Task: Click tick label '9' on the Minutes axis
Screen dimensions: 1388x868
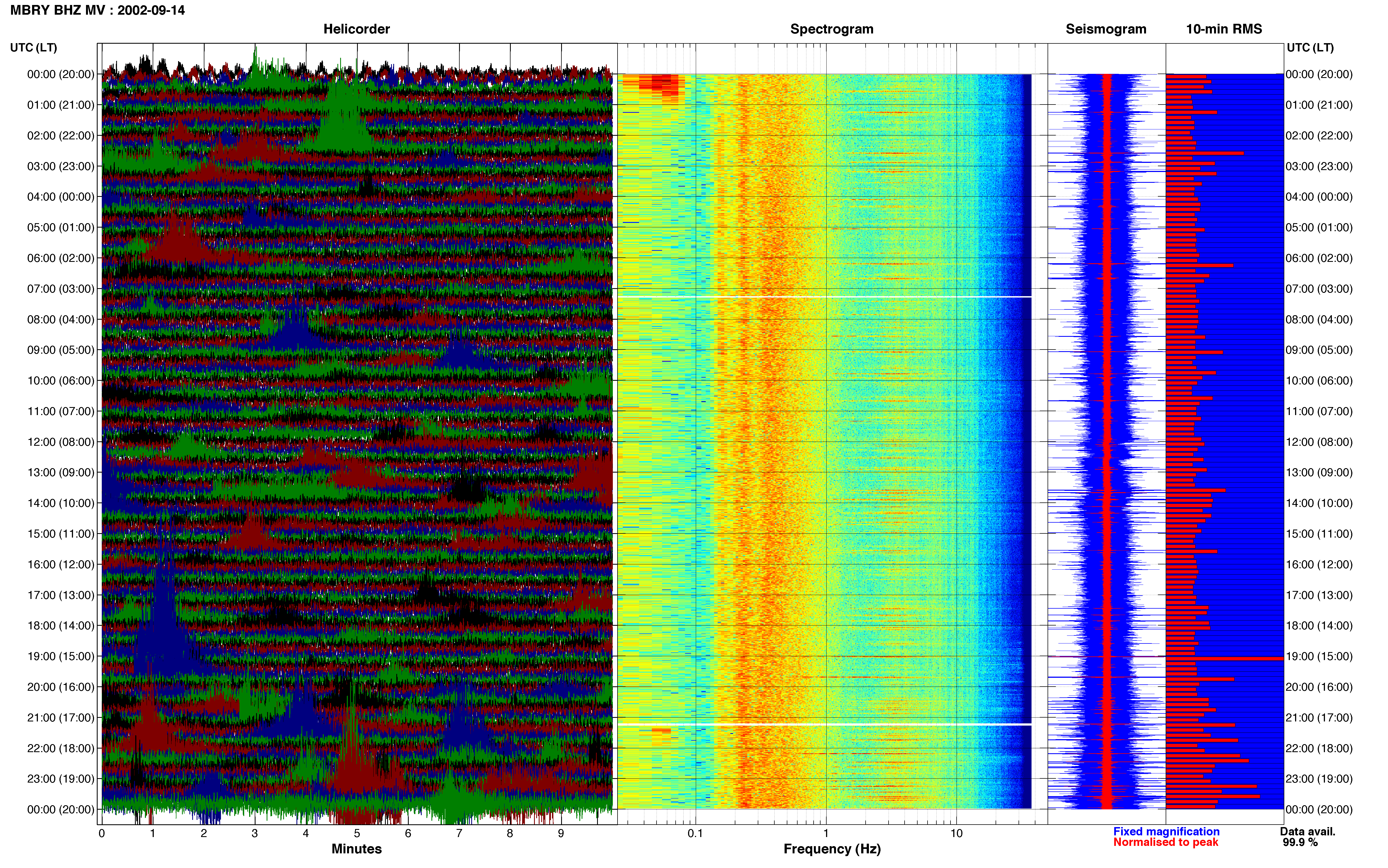Action: [x=561, y=833]
